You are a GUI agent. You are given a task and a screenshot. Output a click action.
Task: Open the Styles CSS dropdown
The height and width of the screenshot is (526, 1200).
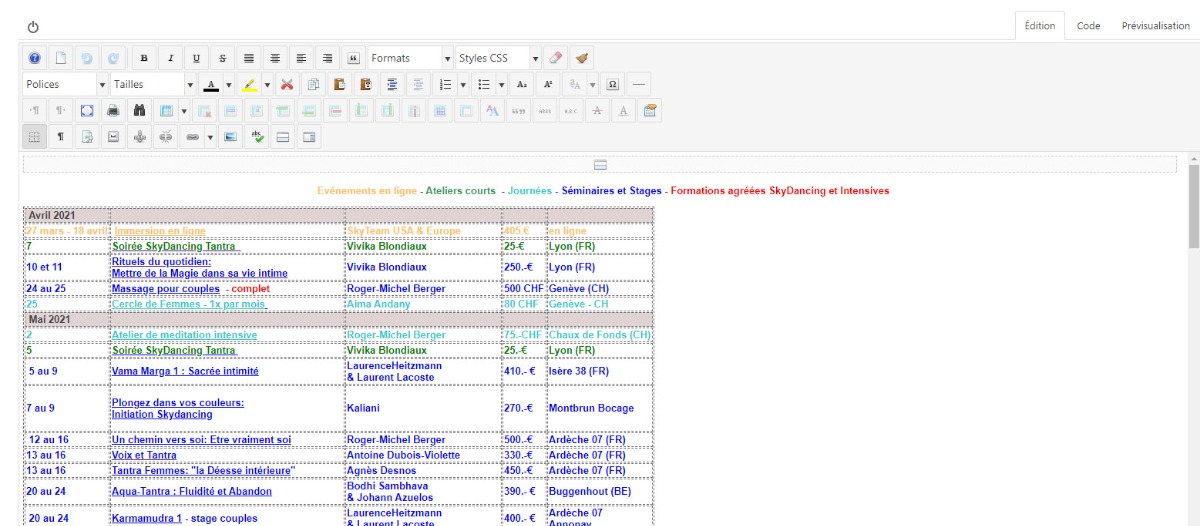[x=498, y=58]
